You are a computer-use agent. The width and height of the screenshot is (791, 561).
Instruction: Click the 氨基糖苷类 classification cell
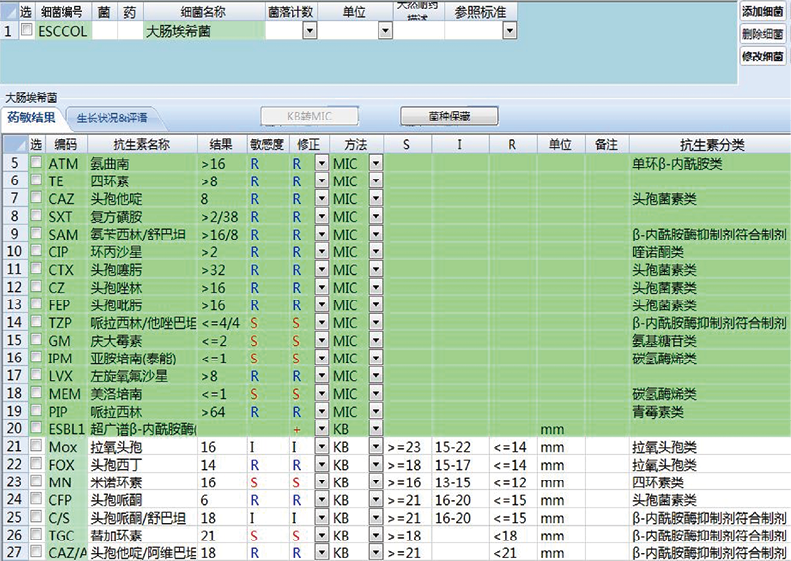pos(709,341)
